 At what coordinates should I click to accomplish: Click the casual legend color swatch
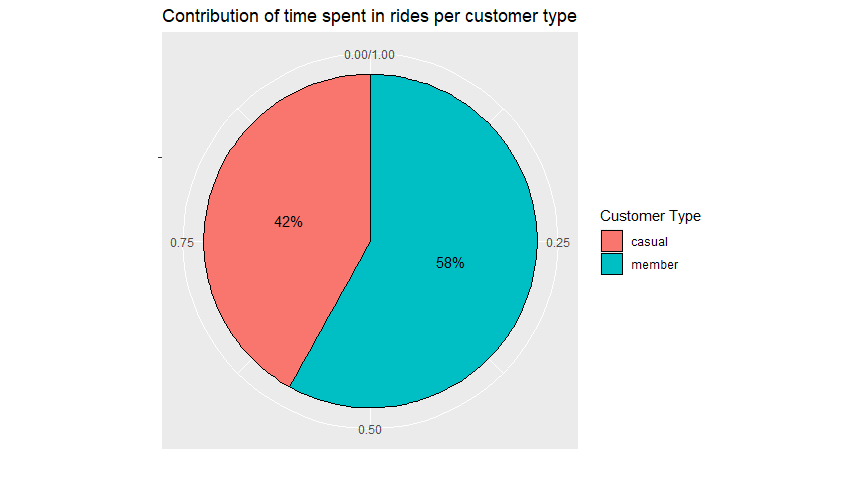point(612,241)
